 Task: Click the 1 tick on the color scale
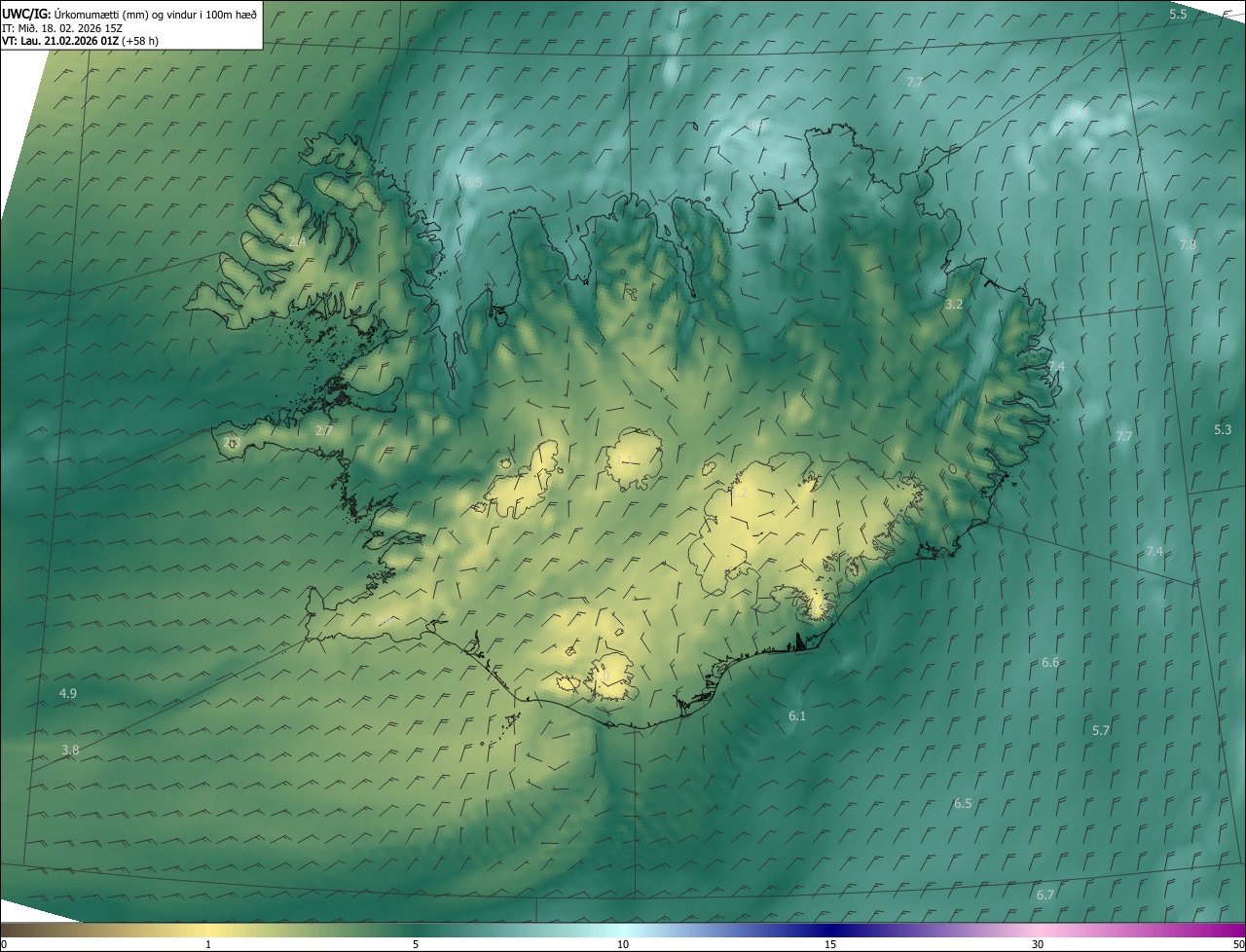208,944
